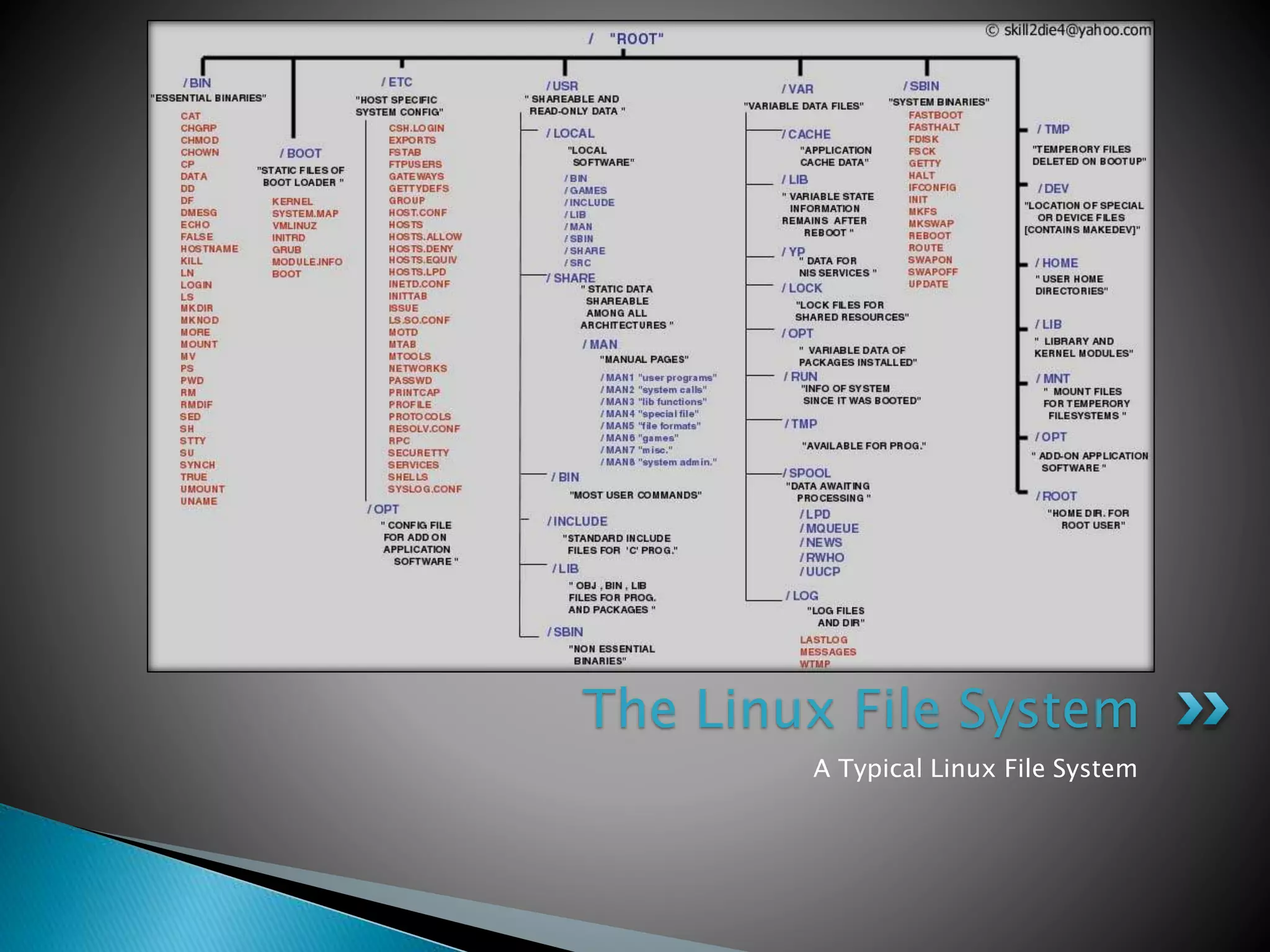This screenshot has width=1270, height=952.
Task: Click the /USR directory label
Action: [562, 86]
